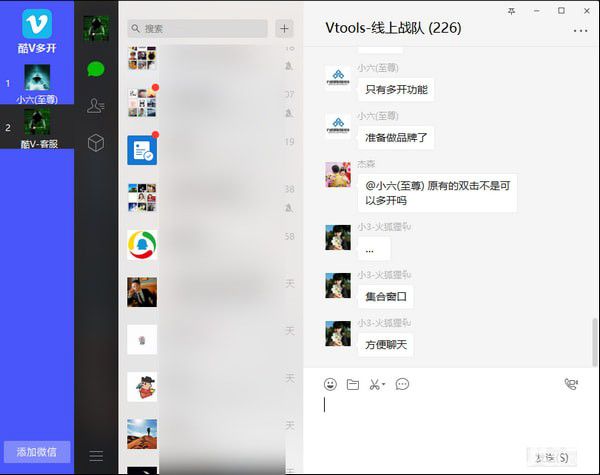600x475 pixels.
Task: Click the 原有的双击不是可以多开吗 message
Action: [x=437, y=193]
